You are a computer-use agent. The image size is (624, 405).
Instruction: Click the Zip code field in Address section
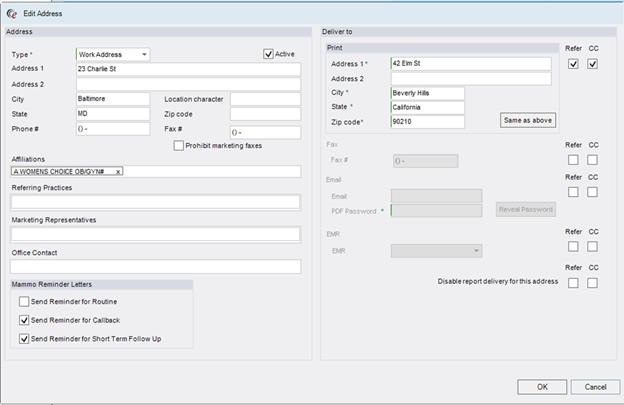pyautogui.click(x=265, y=114)
